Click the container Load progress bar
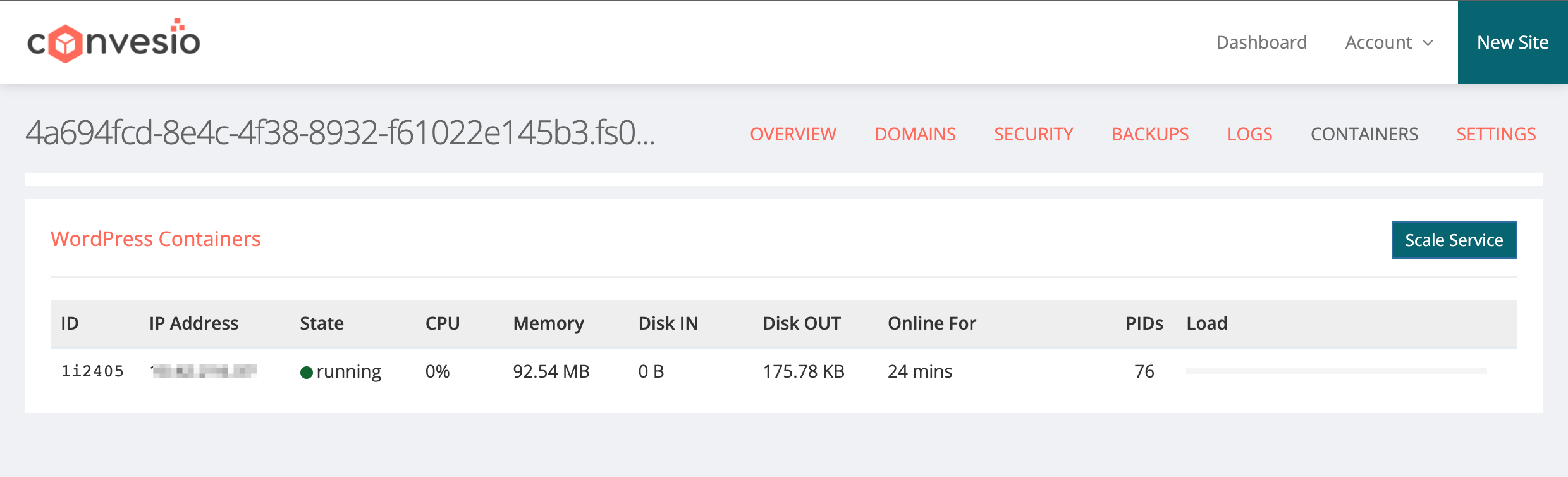1568x477 pixels. click(1336, 371)
